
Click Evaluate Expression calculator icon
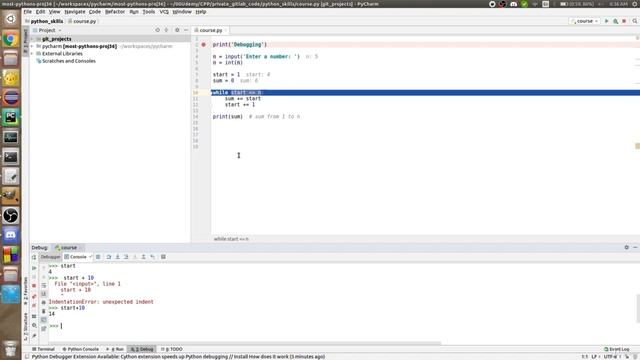point(163,257)
